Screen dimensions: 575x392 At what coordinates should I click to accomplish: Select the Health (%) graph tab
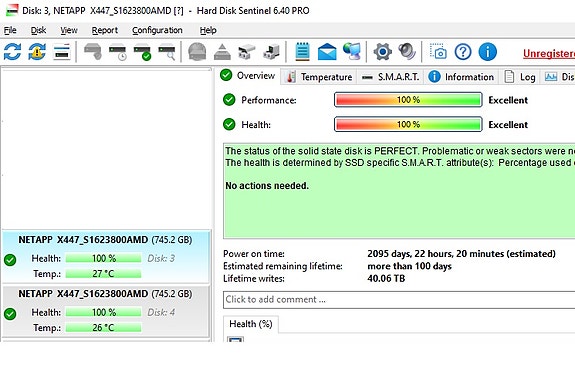click(250, 324)
